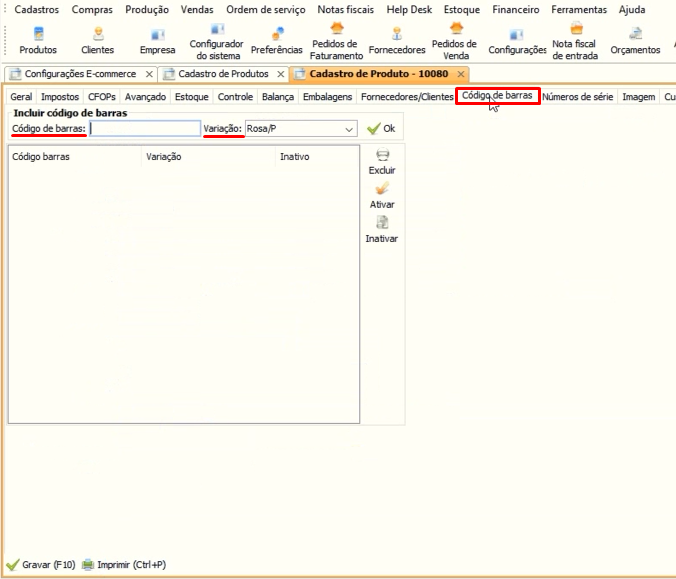Open the Configurações toolbar icon

click(x=516, y=34)
